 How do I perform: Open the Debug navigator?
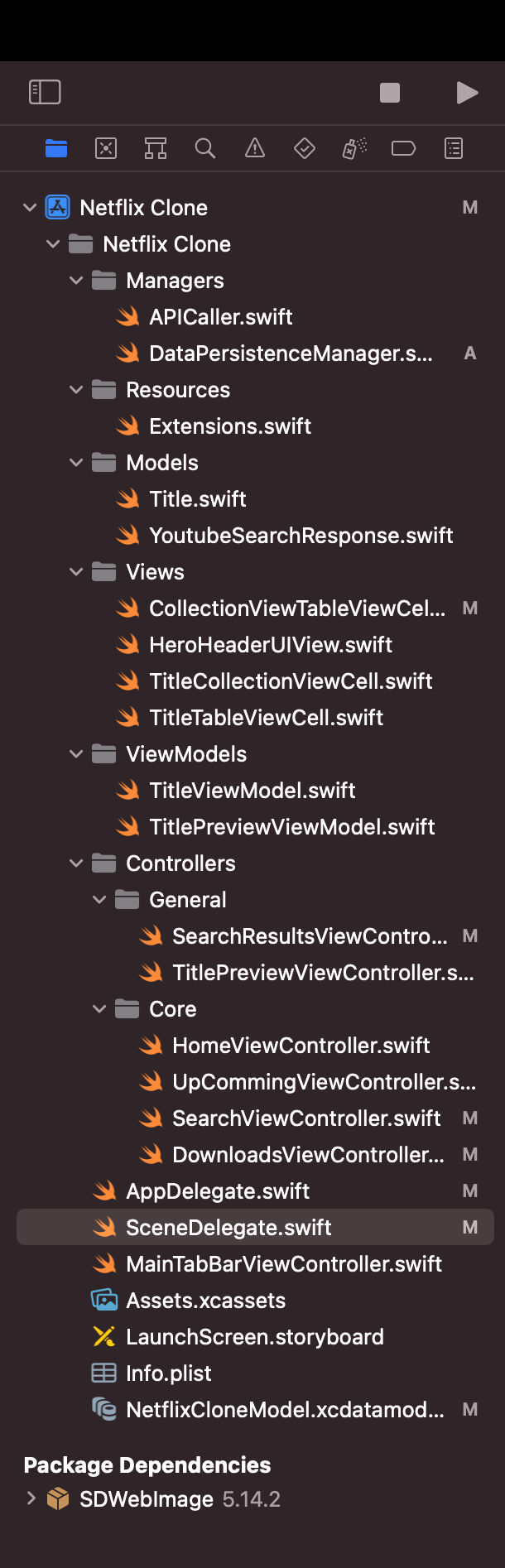(353, 149)
